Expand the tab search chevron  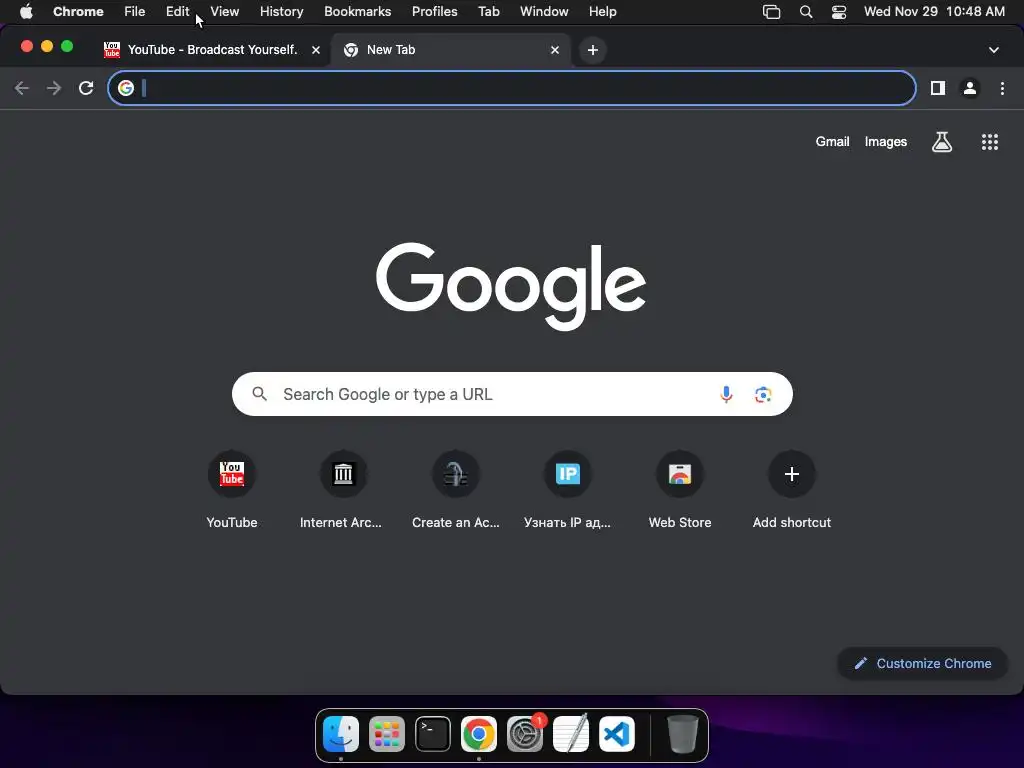994,50
